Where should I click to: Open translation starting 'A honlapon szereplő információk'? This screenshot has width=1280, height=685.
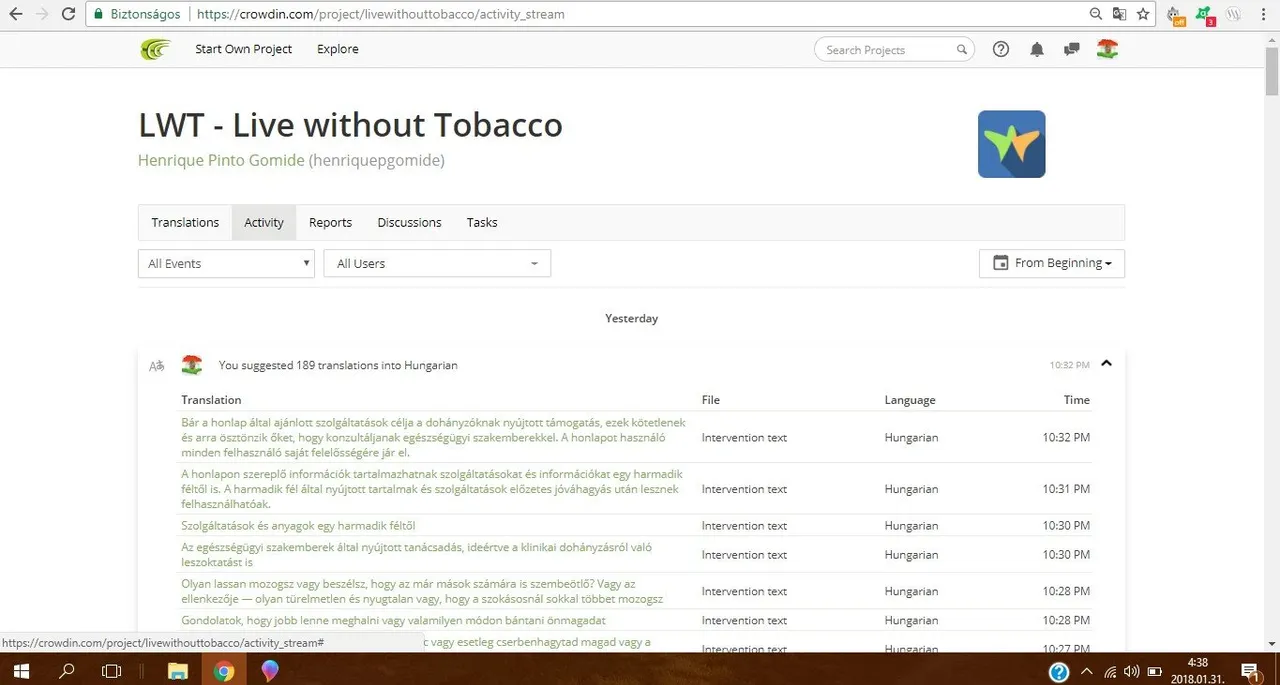[x=432, y=489]
